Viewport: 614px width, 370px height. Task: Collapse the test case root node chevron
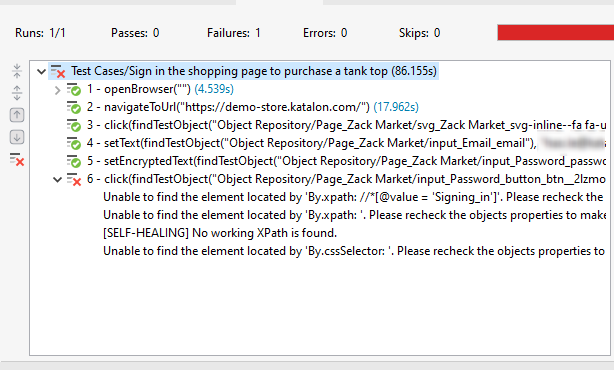(41, 72)
